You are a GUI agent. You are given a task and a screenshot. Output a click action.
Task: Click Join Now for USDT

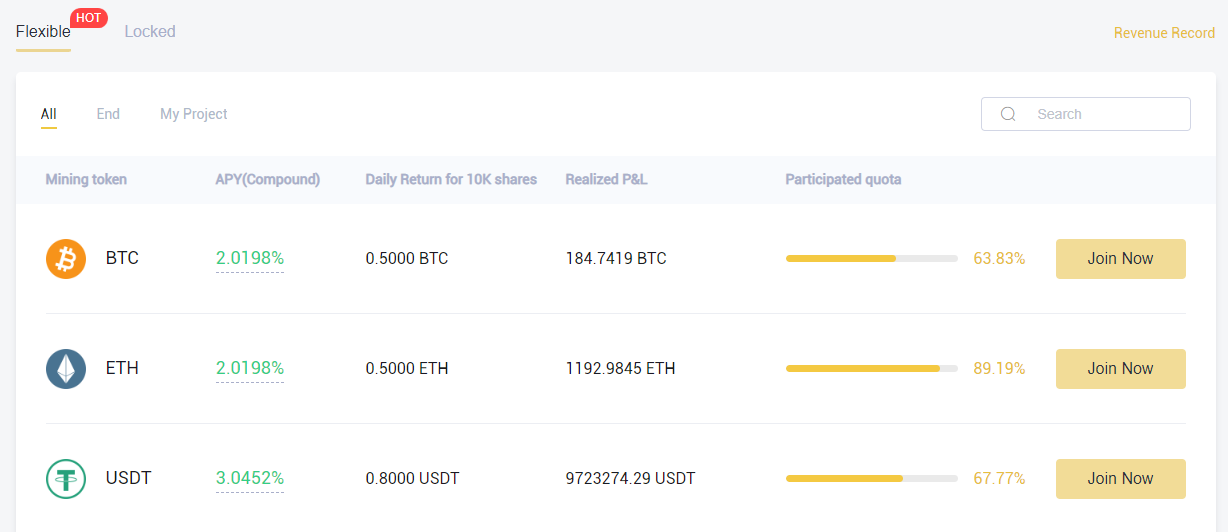[x=1121, y=479]
